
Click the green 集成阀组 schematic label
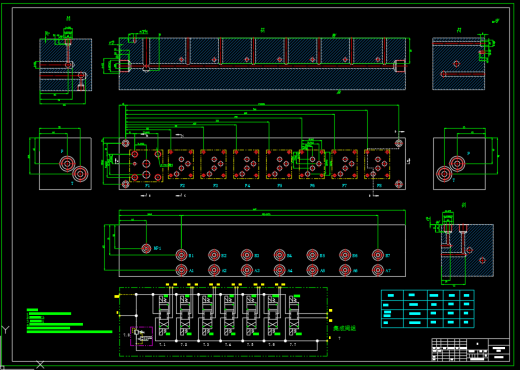[x=345, y=328]
